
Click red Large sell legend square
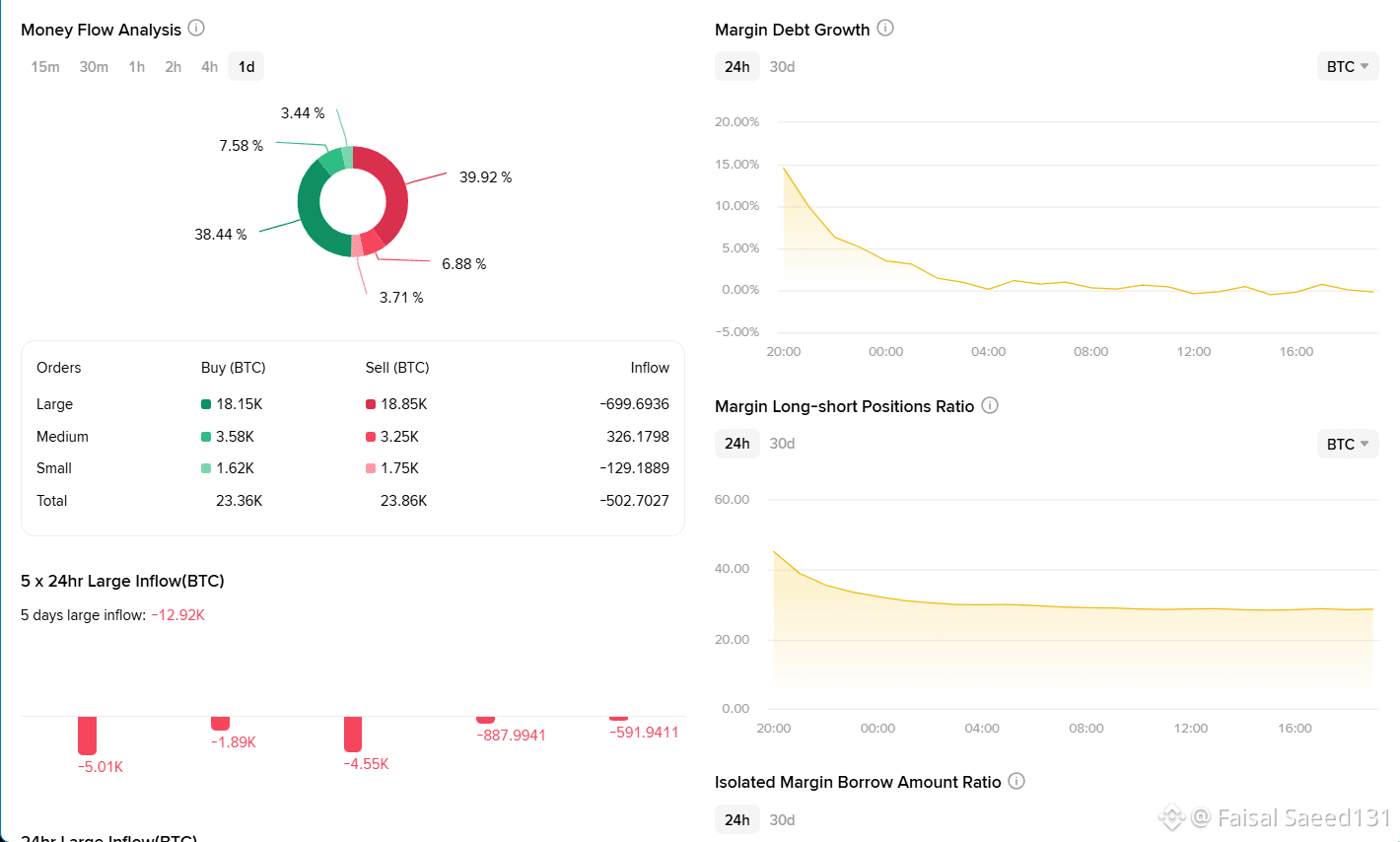tap(371, 404)
